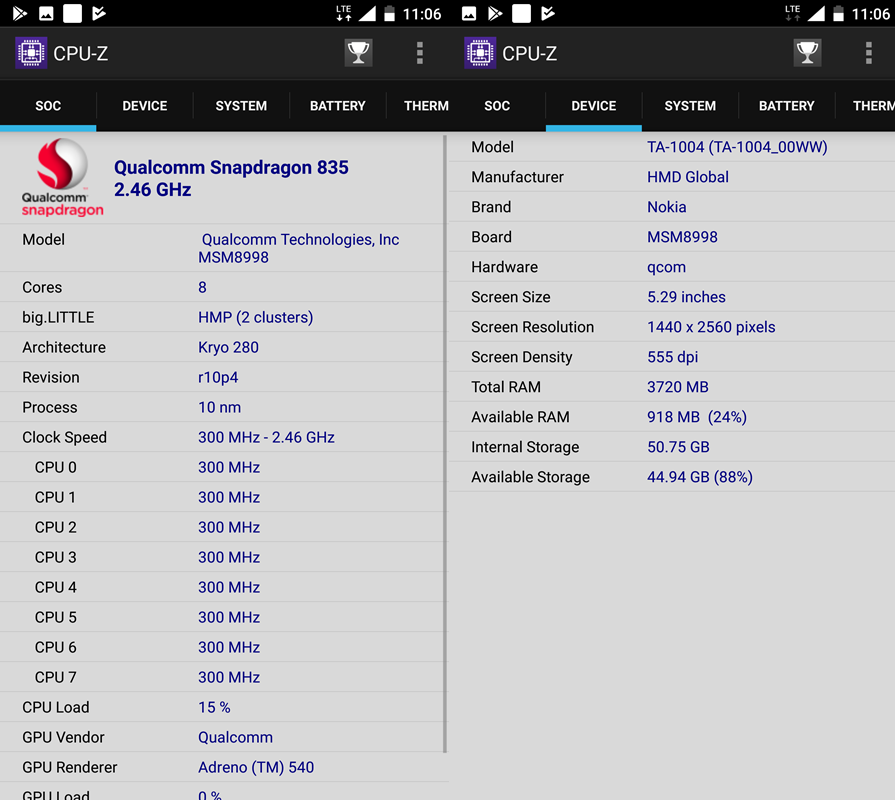The width and height of the screenshot is (895, 800).
Task: Tap the Available Storage 44.94 GB (88%) value
Action: tap(700, 477)
